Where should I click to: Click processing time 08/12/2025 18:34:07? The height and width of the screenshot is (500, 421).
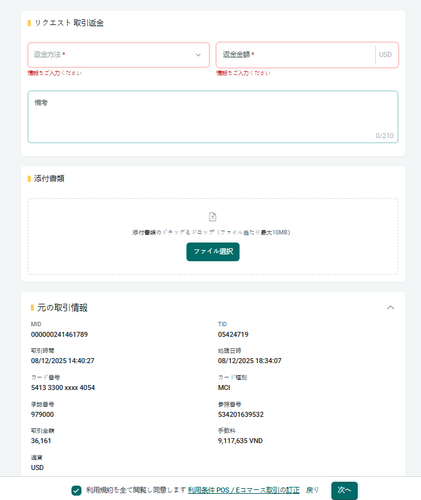(250, 361)
